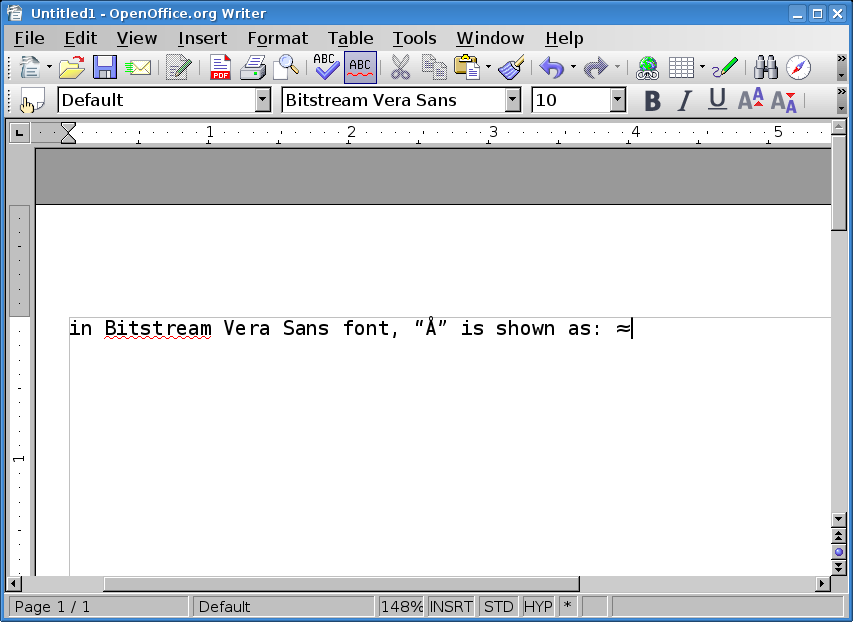The height and width of the screenshot is (622, 853).
Task: Save the document with the floppy disk icon
Action: point(105,67)
